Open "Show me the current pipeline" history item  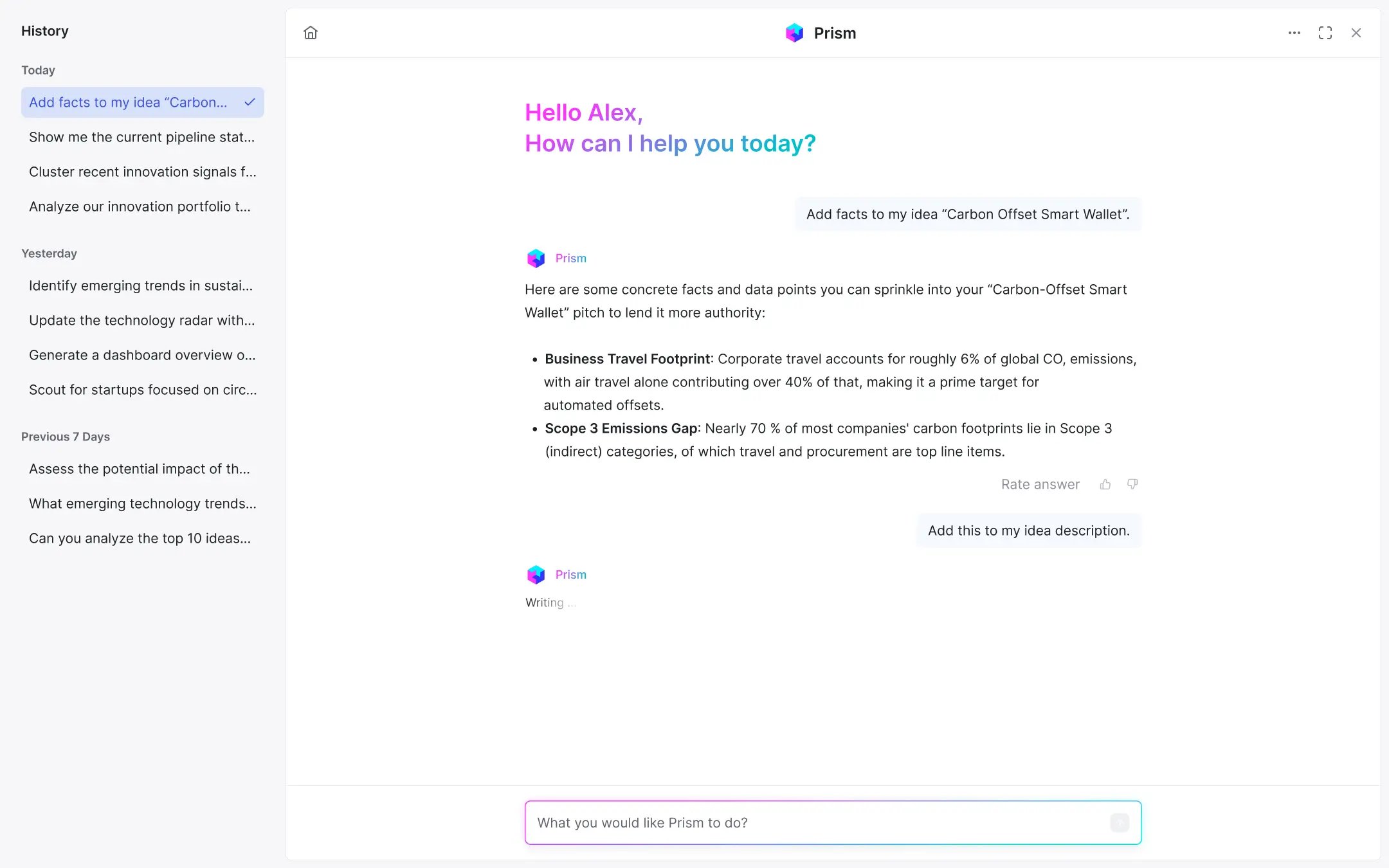(x=141, y=137)
